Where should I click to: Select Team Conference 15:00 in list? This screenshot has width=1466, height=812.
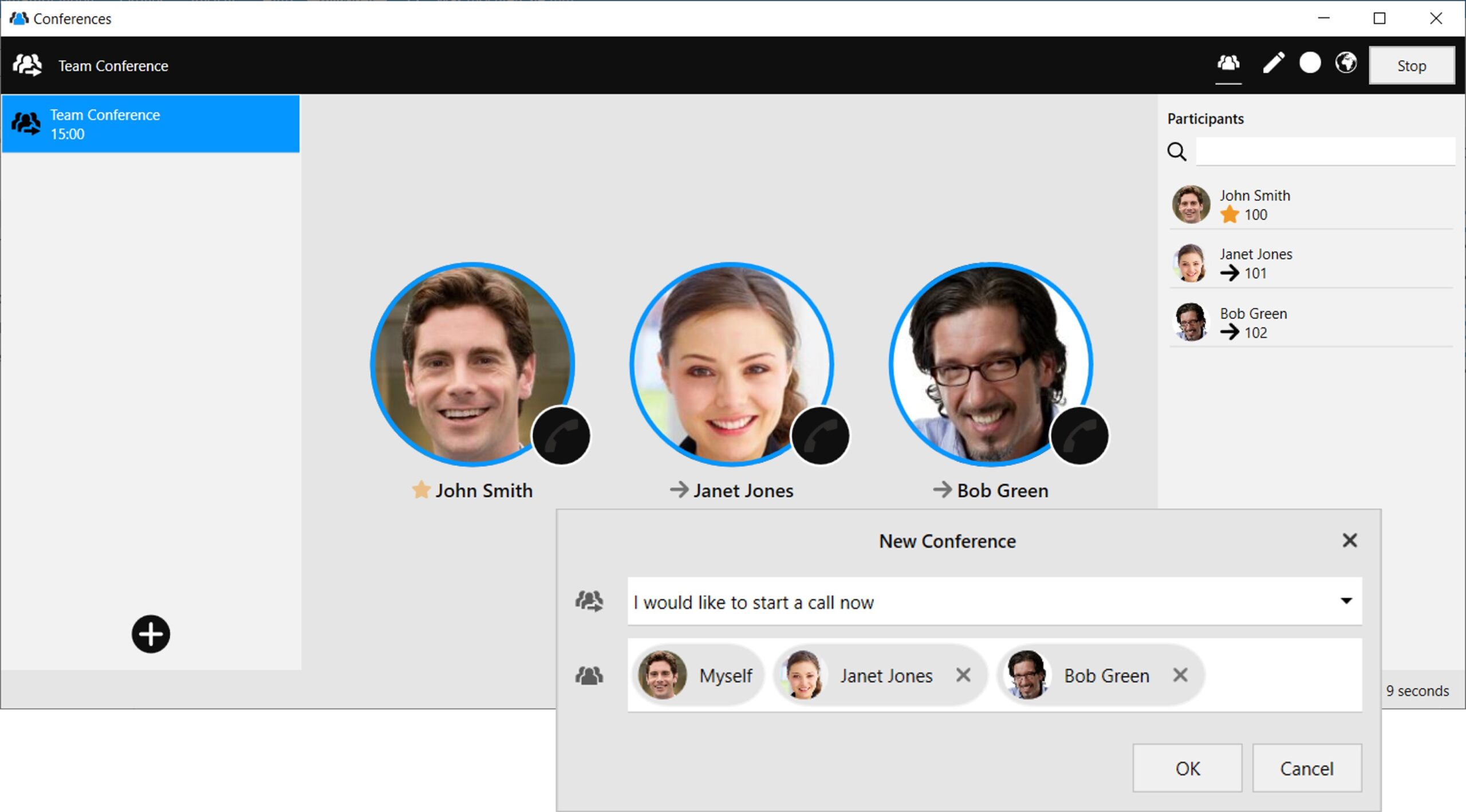pos(151,124)
